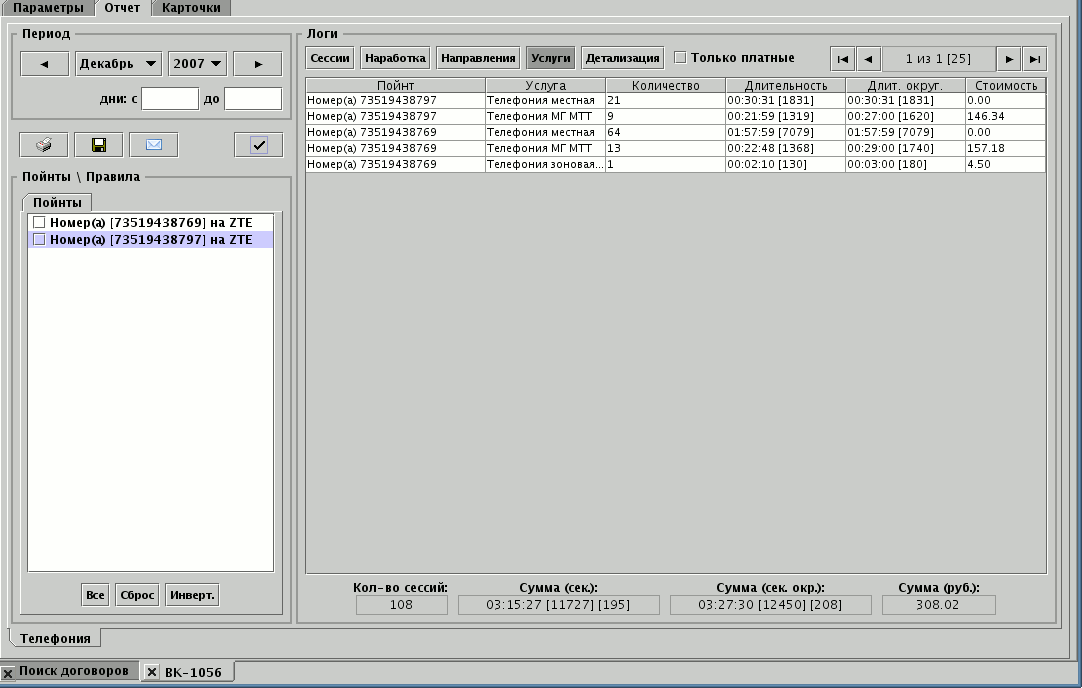Go to previous month arrow
The height and width of the screenshot is (688, 1082).
tap(45, 64)
